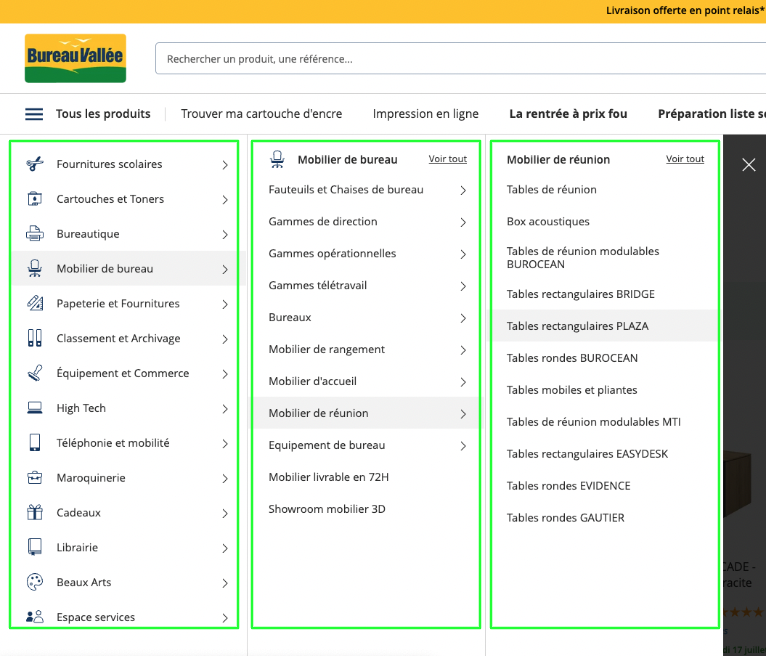Click Voir tout for Mobilier de réunion

[x=685, y=159]
